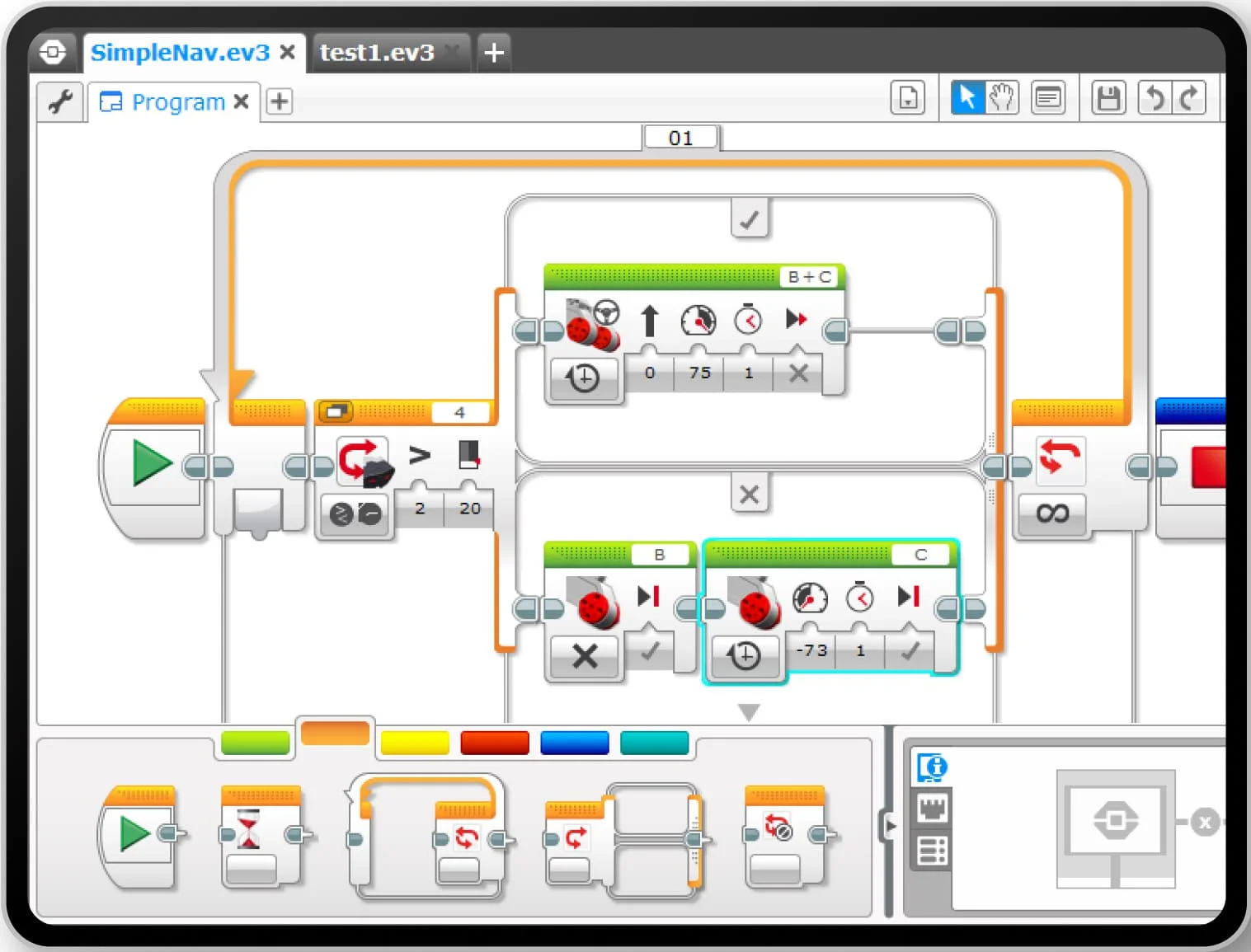Image resolution: width=1251 pixels, height=952 pixels.
Task: Switch to the test1.ev3 project tab
Action: (x=377, y=53)
